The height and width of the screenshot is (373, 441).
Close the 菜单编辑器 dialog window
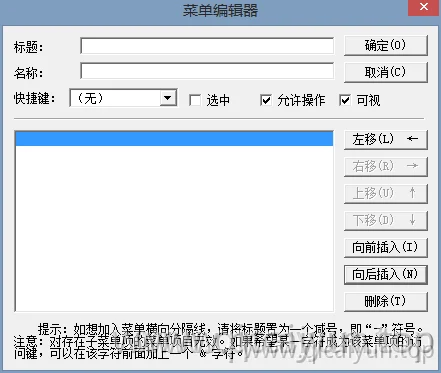point(423,7)
